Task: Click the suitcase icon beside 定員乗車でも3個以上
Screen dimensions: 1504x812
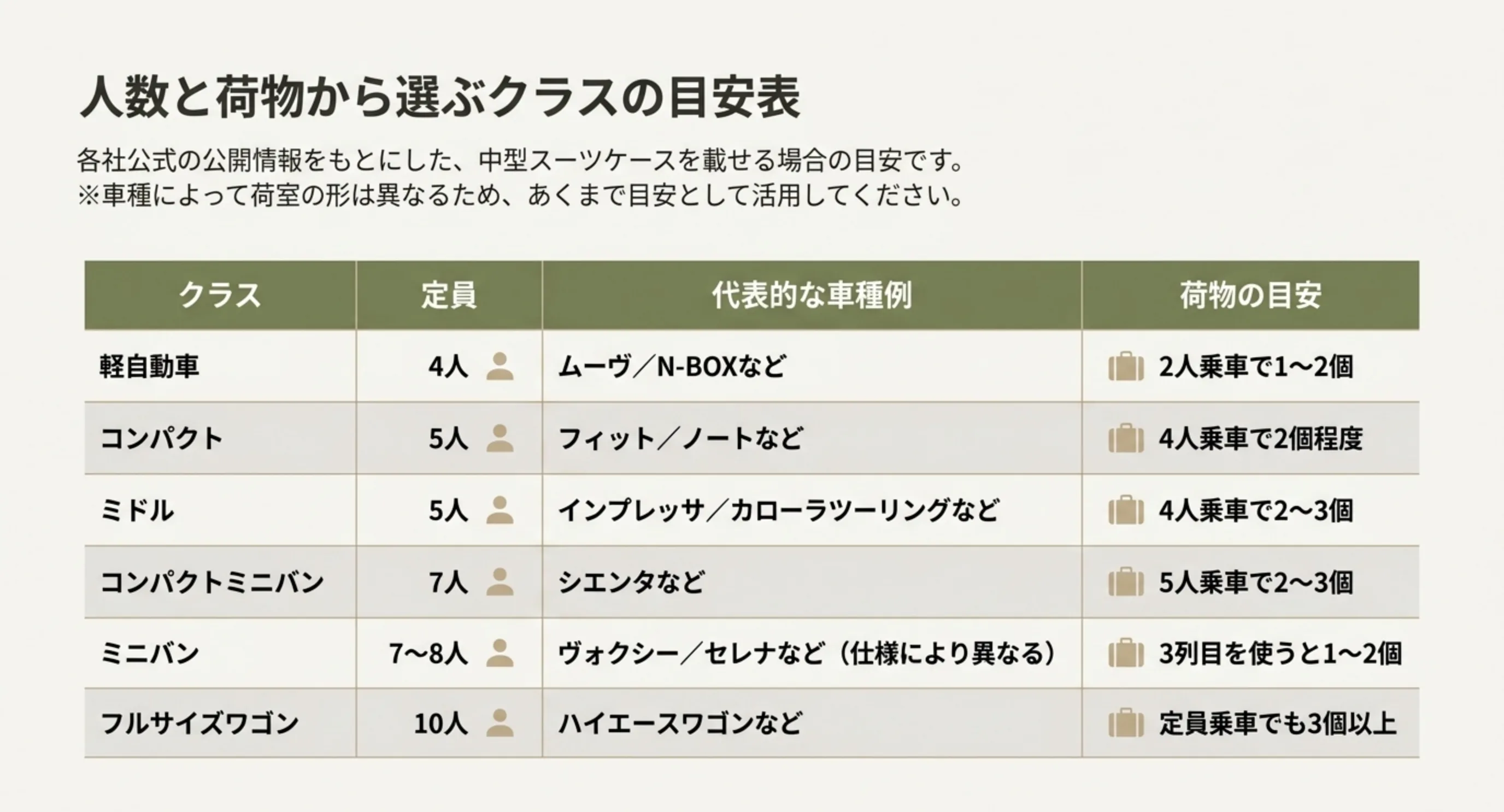Action: click(1126, 723)
